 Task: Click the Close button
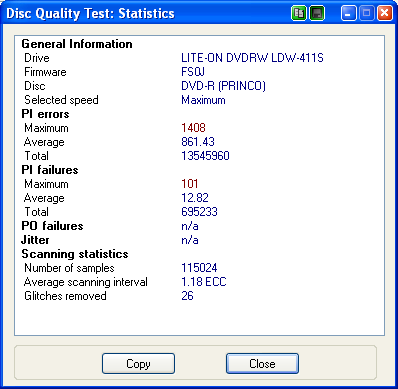pos(262,364)
